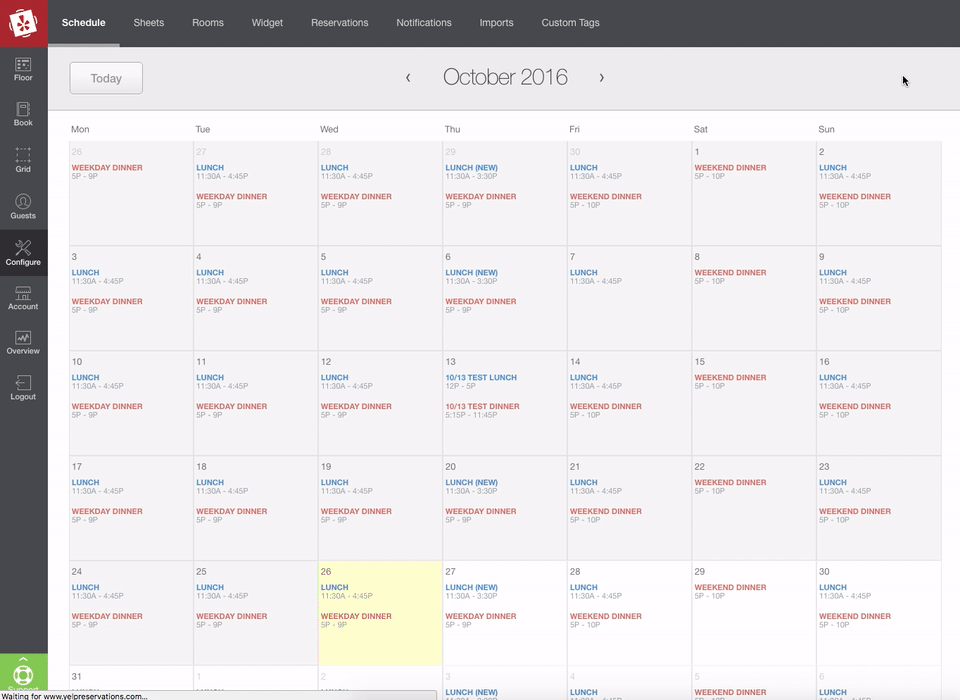This screenshot has height=700, width=960.
Task: Switch to the Reservations tab
Action: 340,23
